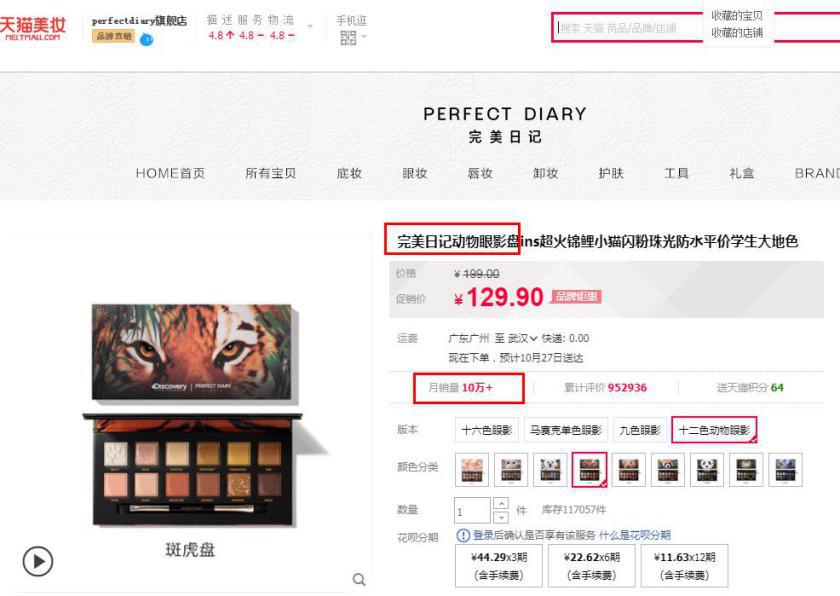Open the mobile QR code icon
840x596 pixels.
tap(348, 37)
